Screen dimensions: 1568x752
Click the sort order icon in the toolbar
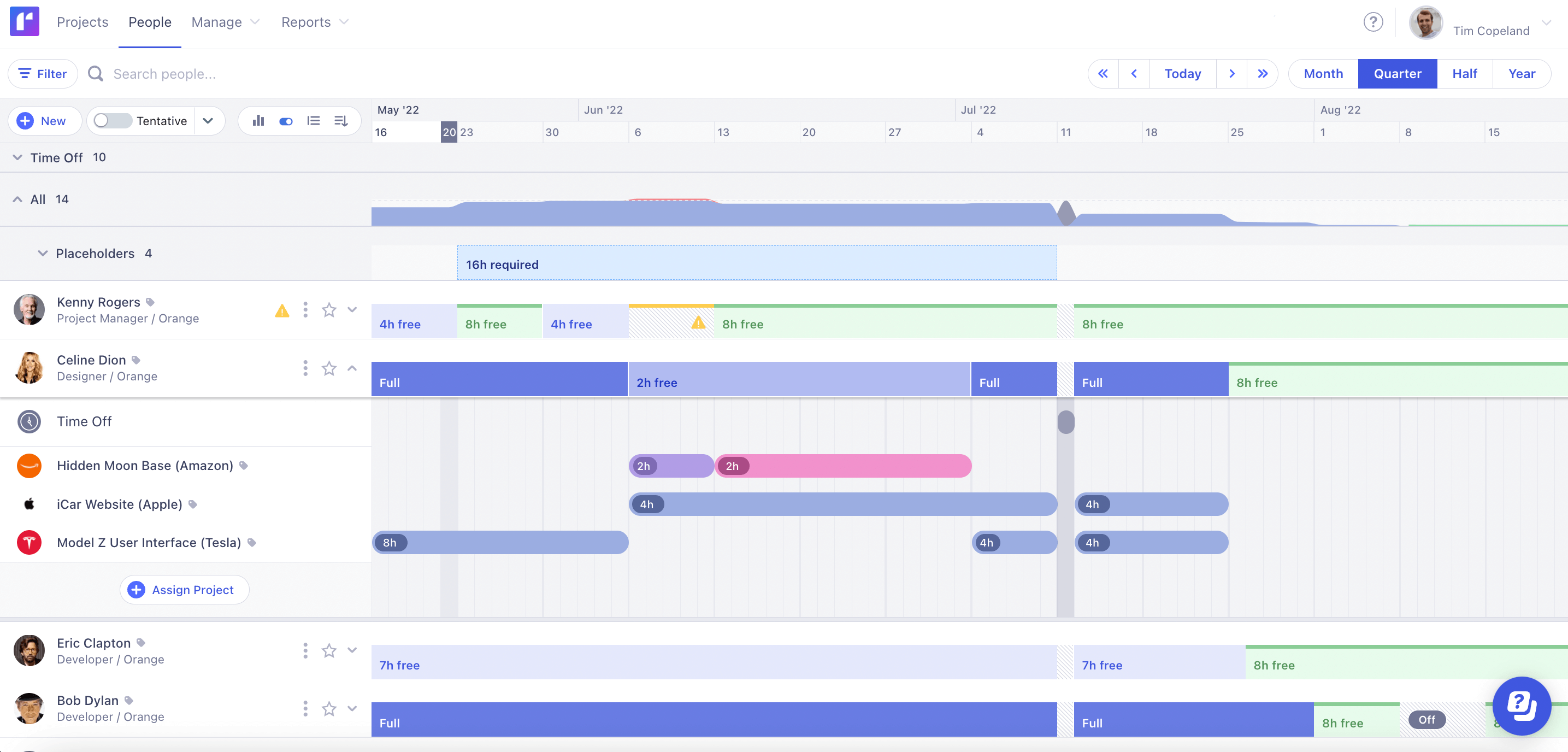click(x=341, y=121)
